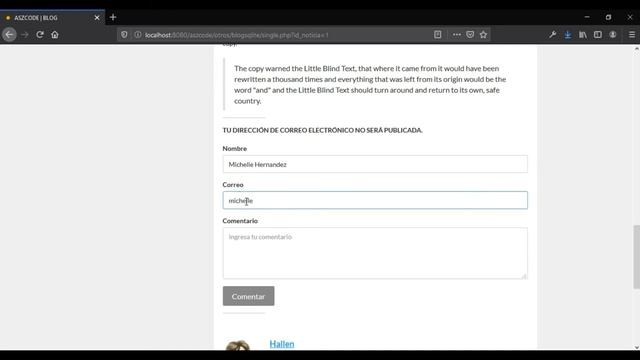Click the Comentario textarea resize handle

[x=524, y=276]
